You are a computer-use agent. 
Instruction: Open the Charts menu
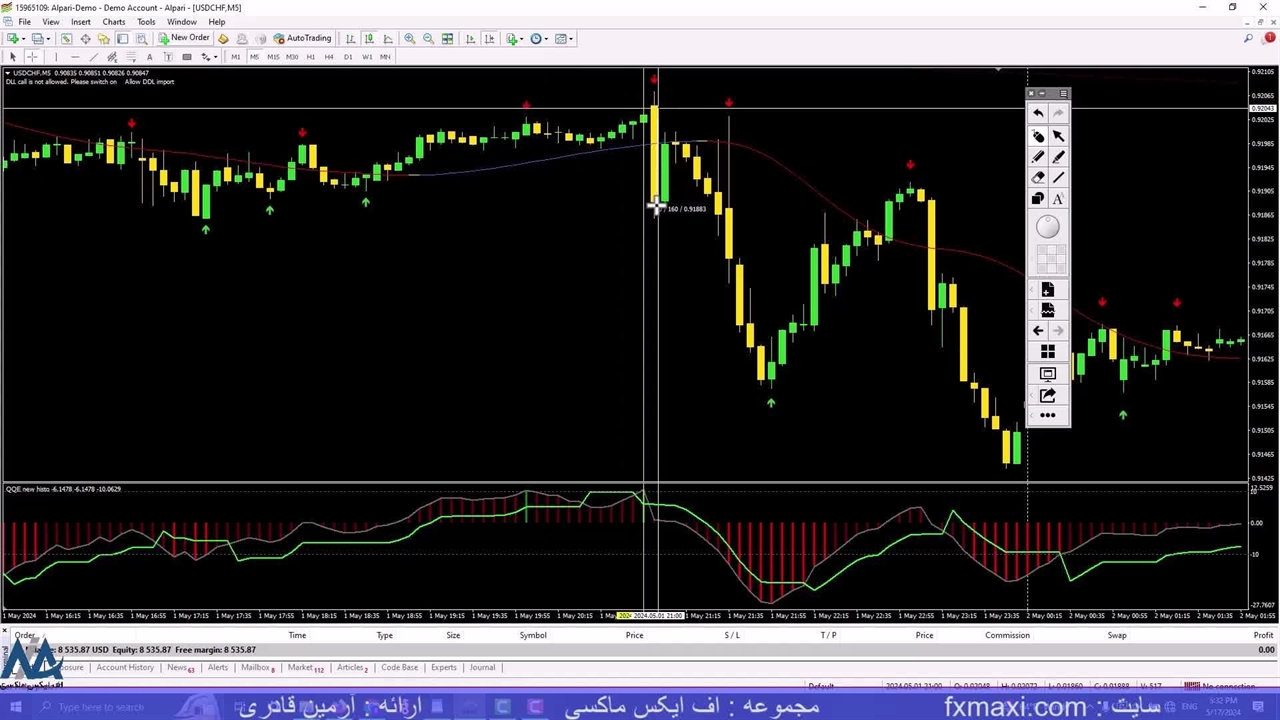(113, 22)
